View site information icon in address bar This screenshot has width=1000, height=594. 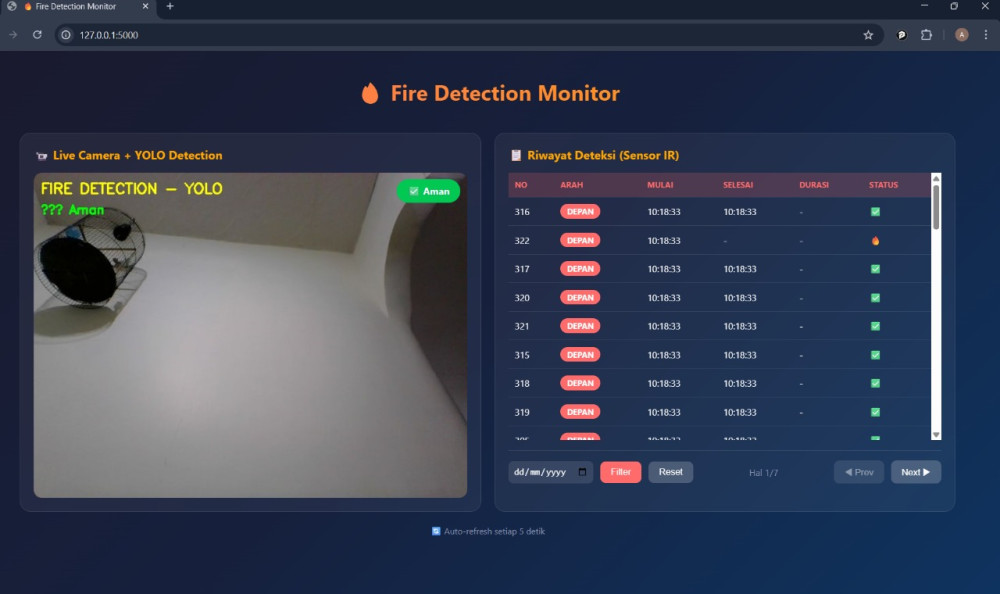coord(66,35)
